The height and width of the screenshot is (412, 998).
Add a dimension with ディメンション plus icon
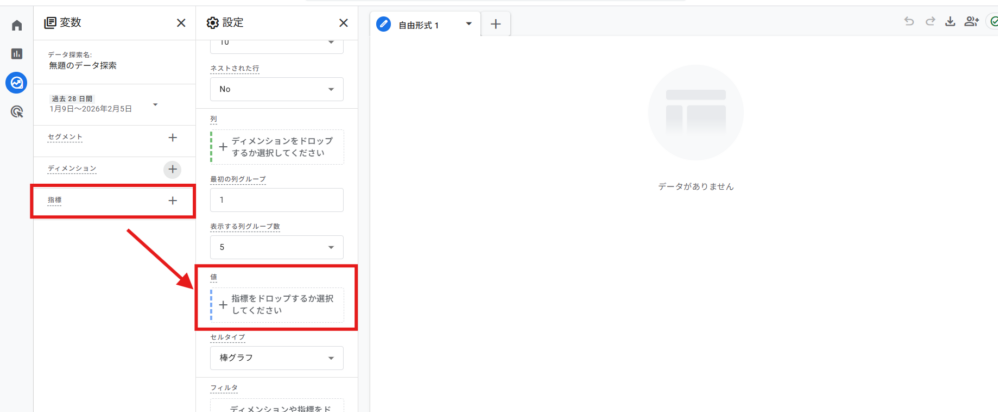(x=172, y=170)
